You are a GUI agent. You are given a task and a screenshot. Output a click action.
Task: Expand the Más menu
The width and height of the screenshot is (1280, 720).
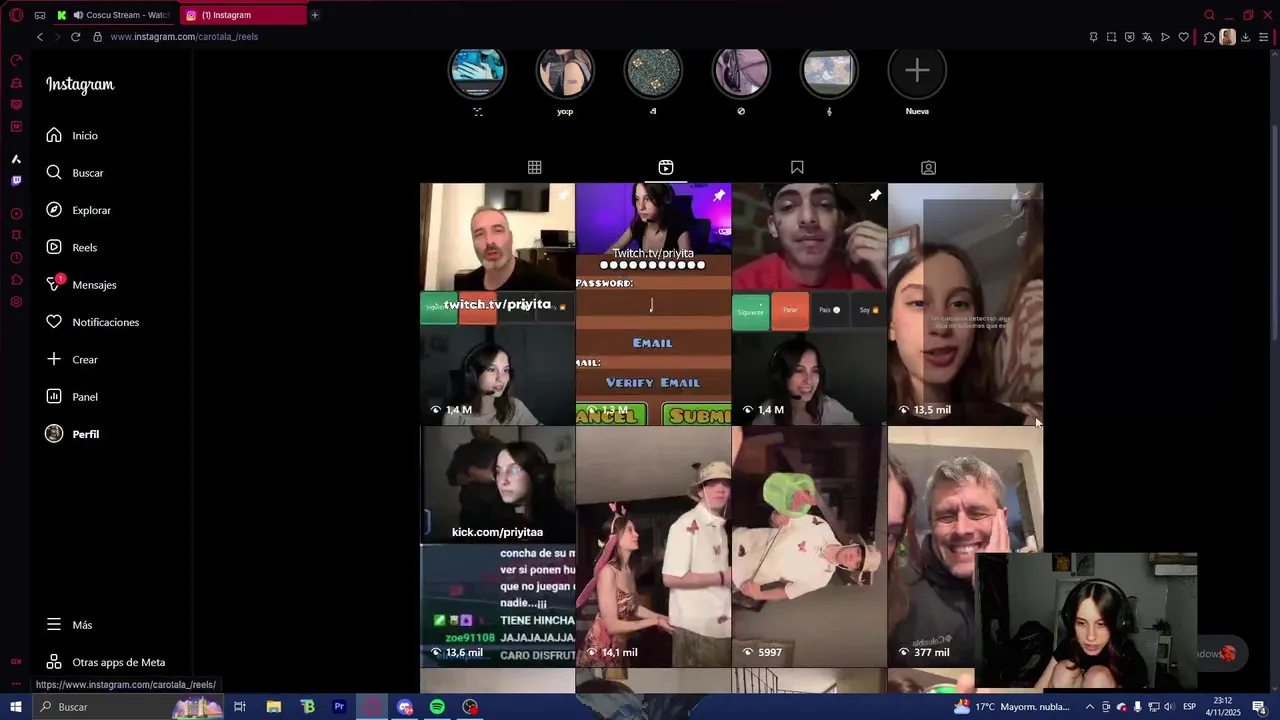pos(69,625)
